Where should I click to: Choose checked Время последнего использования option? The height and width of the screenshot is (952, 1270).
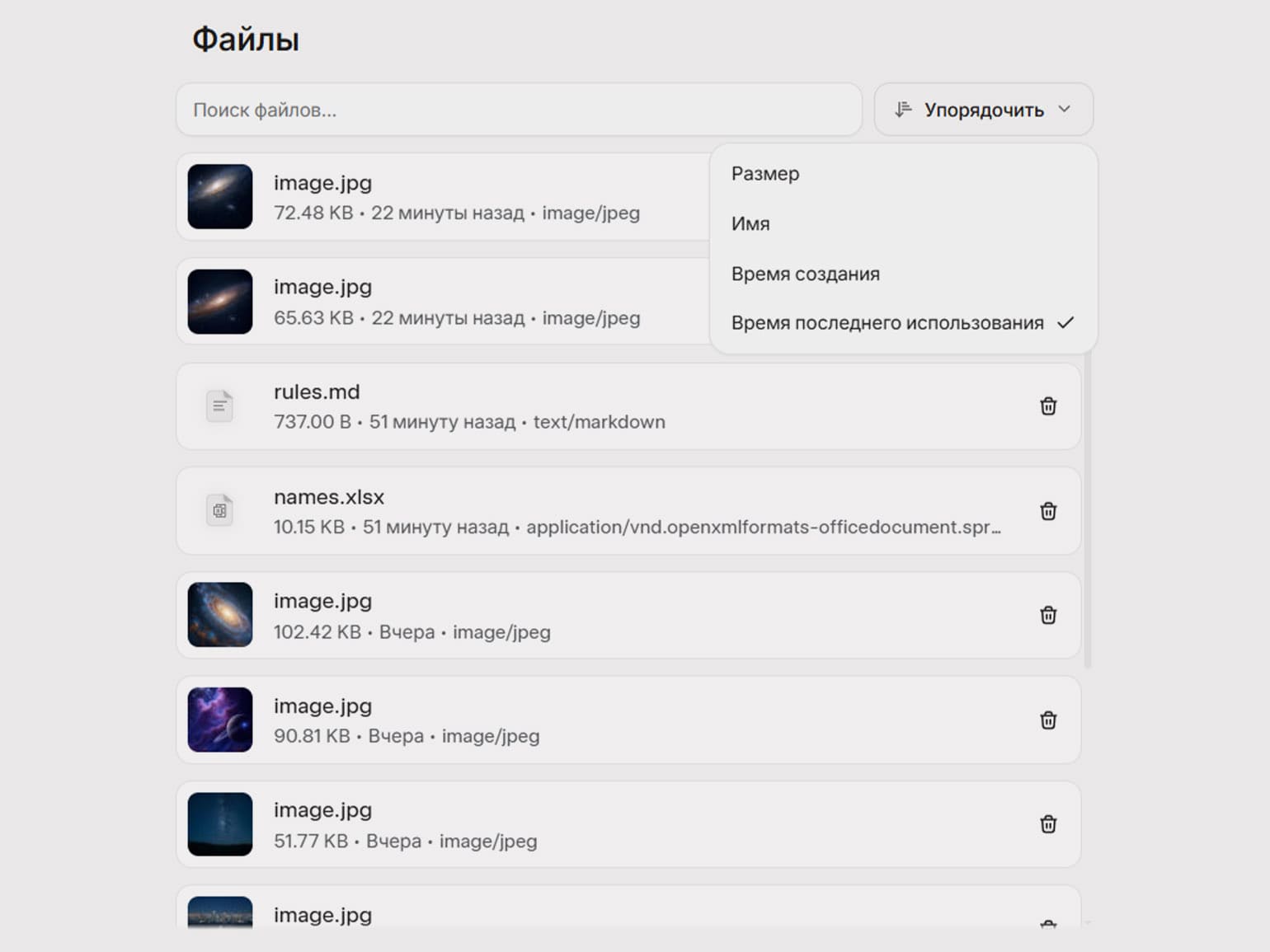coord(887,323)
